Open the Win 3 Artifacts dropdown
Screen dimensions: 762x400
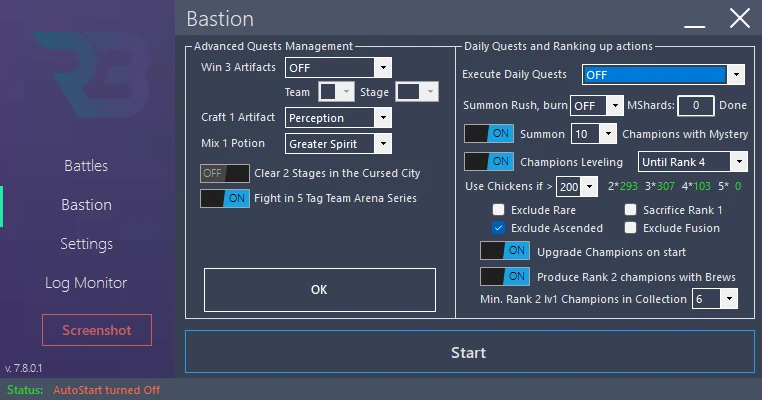point(338,68)
